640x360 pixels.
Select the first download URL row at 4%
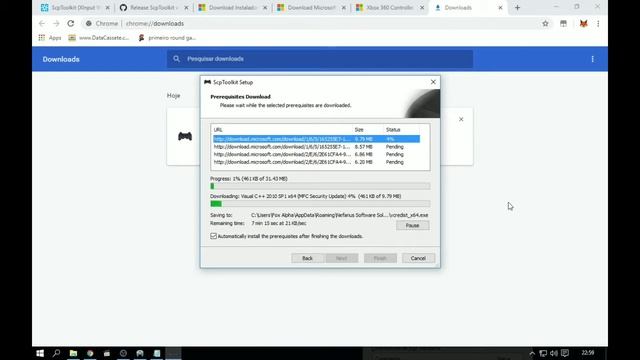(316, 139)
